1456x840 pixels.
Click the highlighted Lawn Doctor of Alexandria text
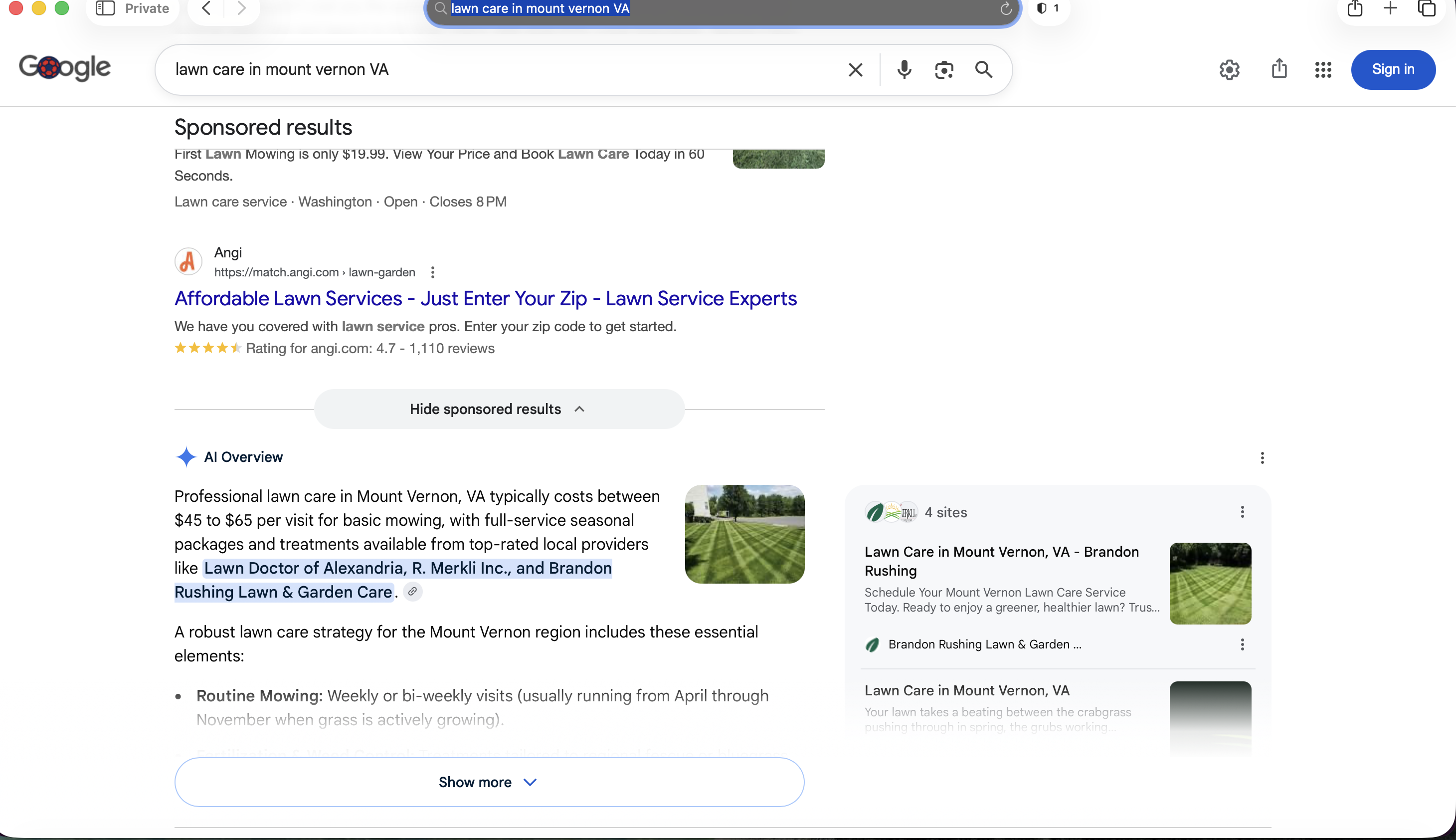coord(393,580)
